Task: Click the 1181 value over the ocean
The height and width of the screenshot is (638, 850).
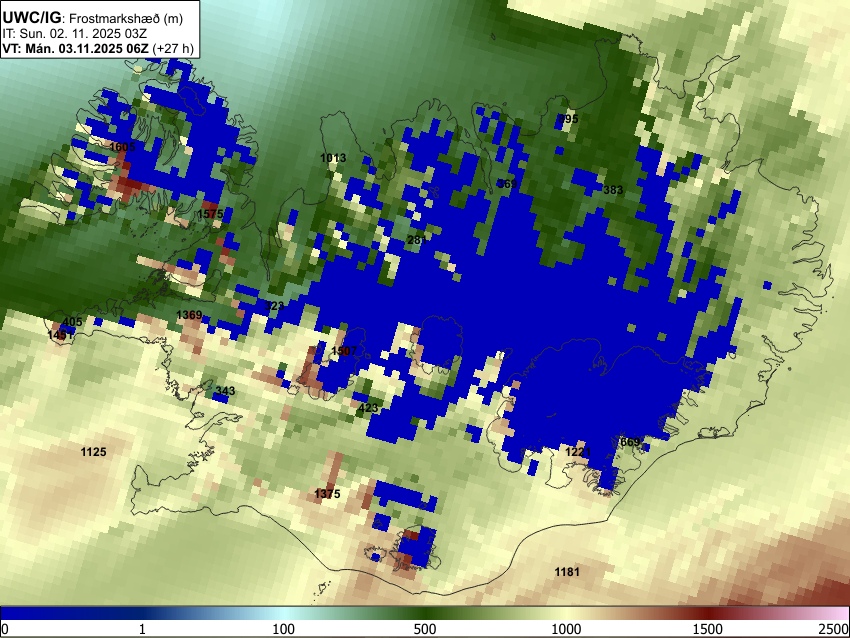Action: [x=567, y=571]
